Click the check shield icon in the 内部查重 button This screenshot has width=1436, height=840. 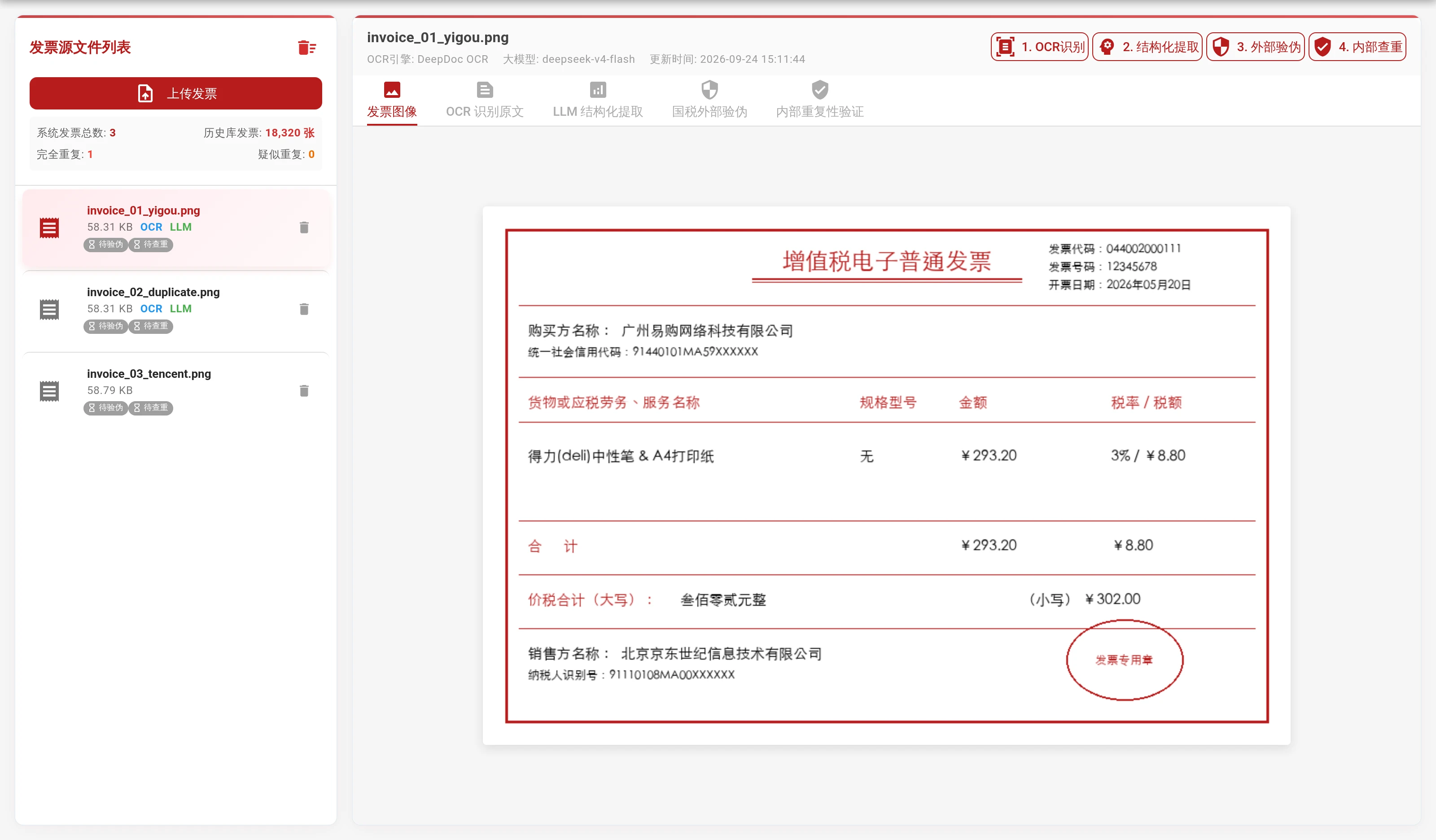[x=1322, y=47]
